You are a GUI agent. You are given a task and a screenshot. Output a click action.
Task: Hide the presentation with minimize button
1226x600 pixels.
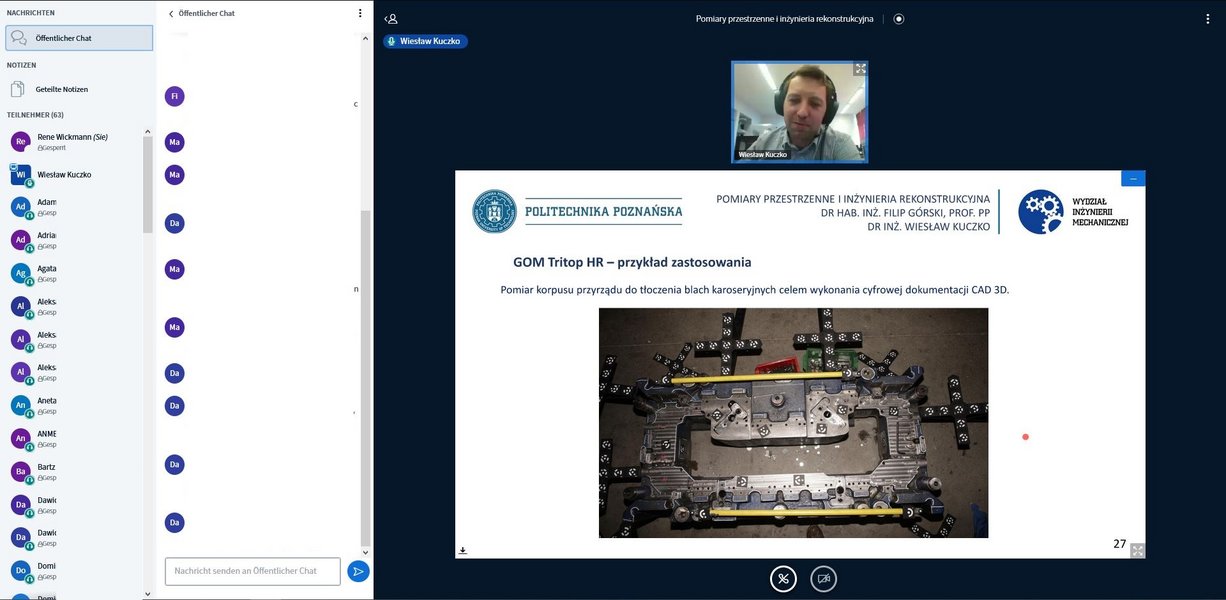1133,178
